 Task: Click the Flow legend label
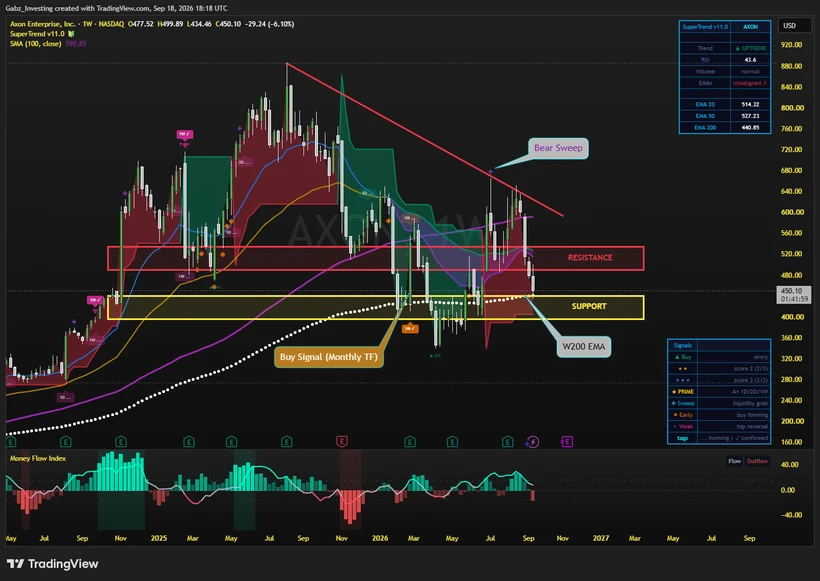click(x=735, y=461)
